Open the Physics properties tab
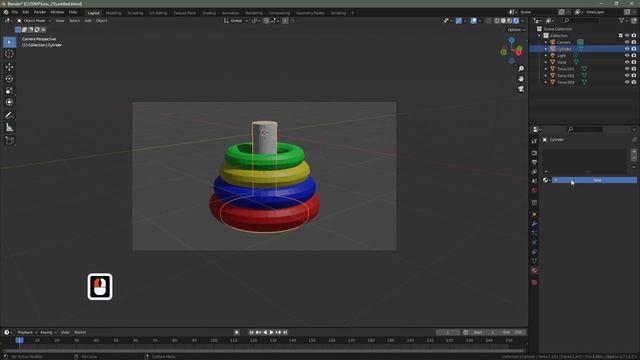This screenshot has width=640, height=360. click(x=534, y=242)
